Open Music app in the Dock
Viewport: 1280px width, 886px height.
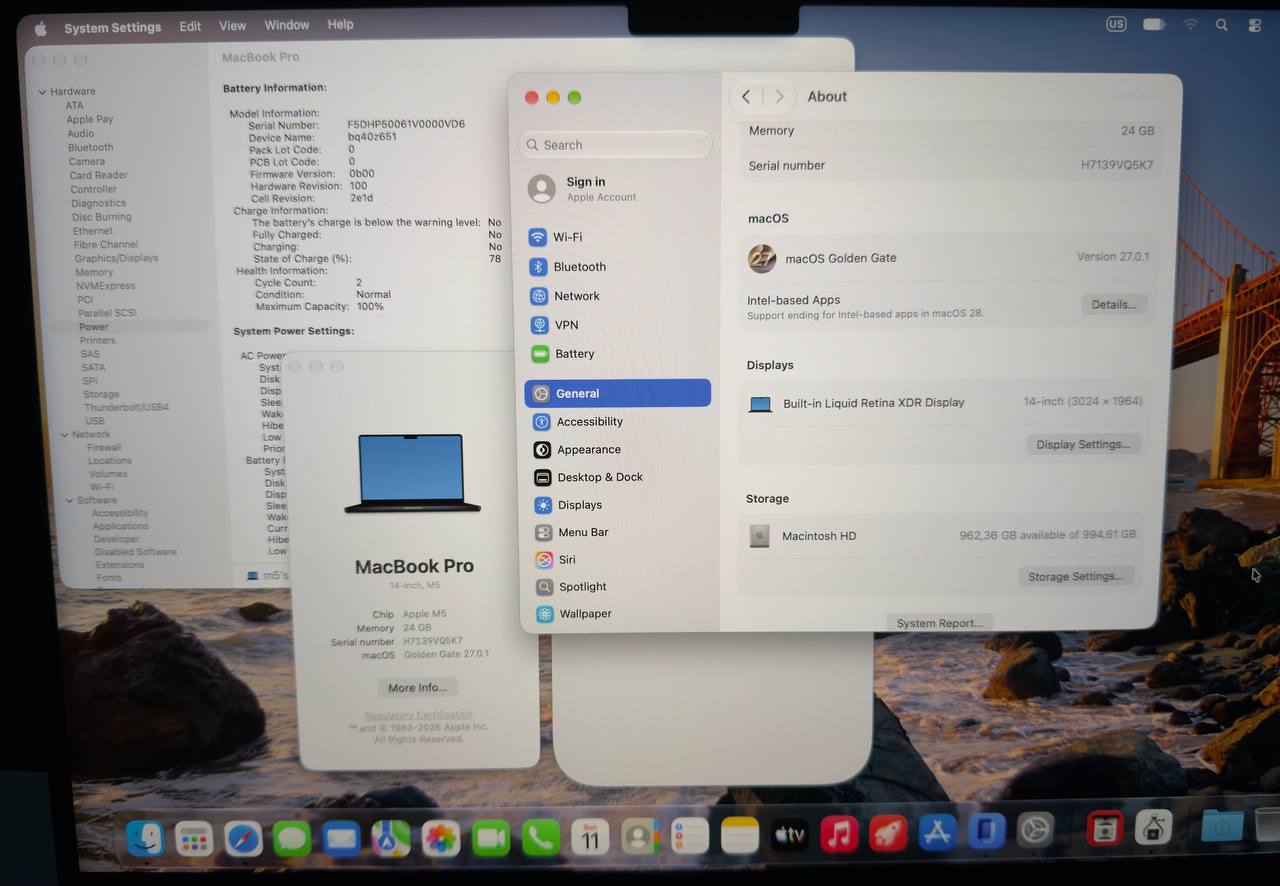pos(839,833)
